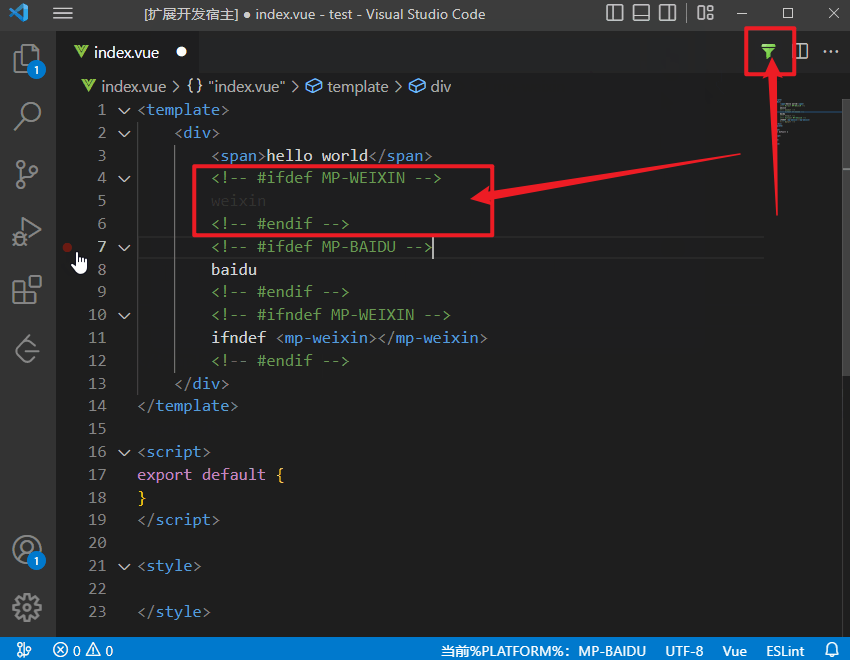Click the closing </style> tag on line 23
850x660 pixels.
coord(174,612)
